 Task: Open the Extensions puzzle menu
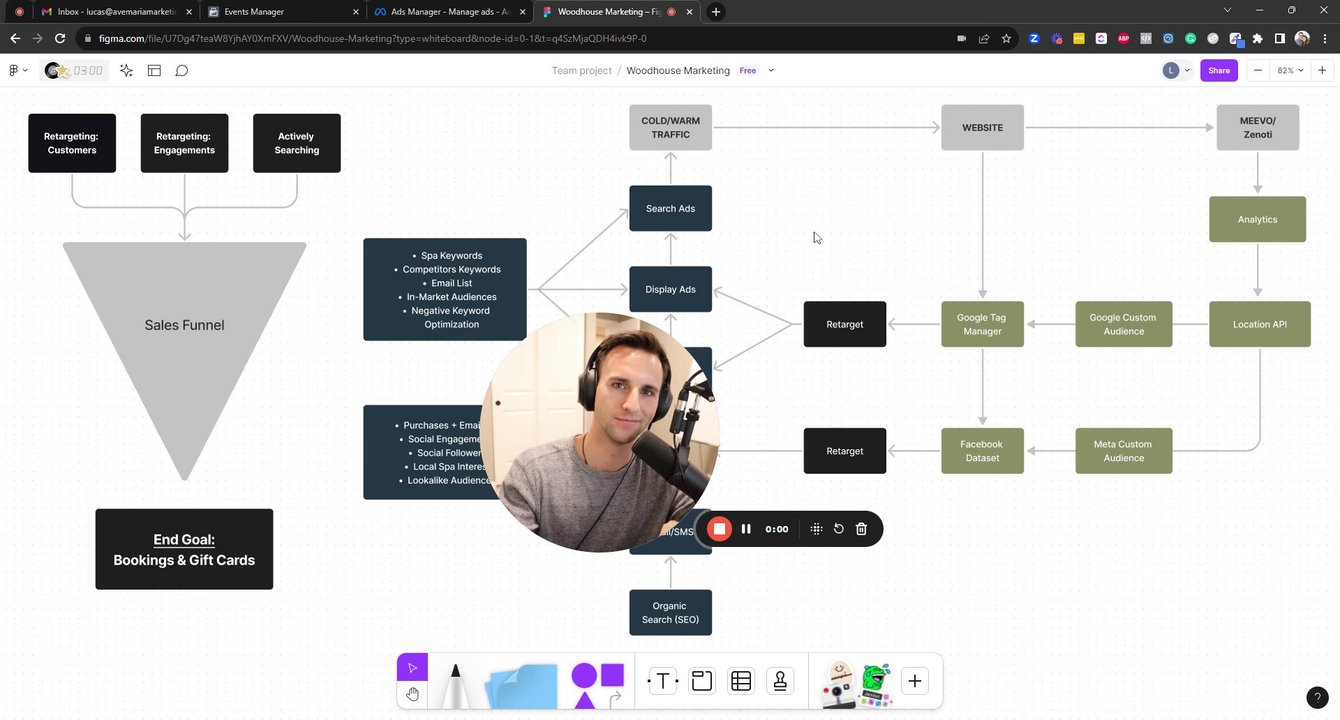coord(1257,38)
